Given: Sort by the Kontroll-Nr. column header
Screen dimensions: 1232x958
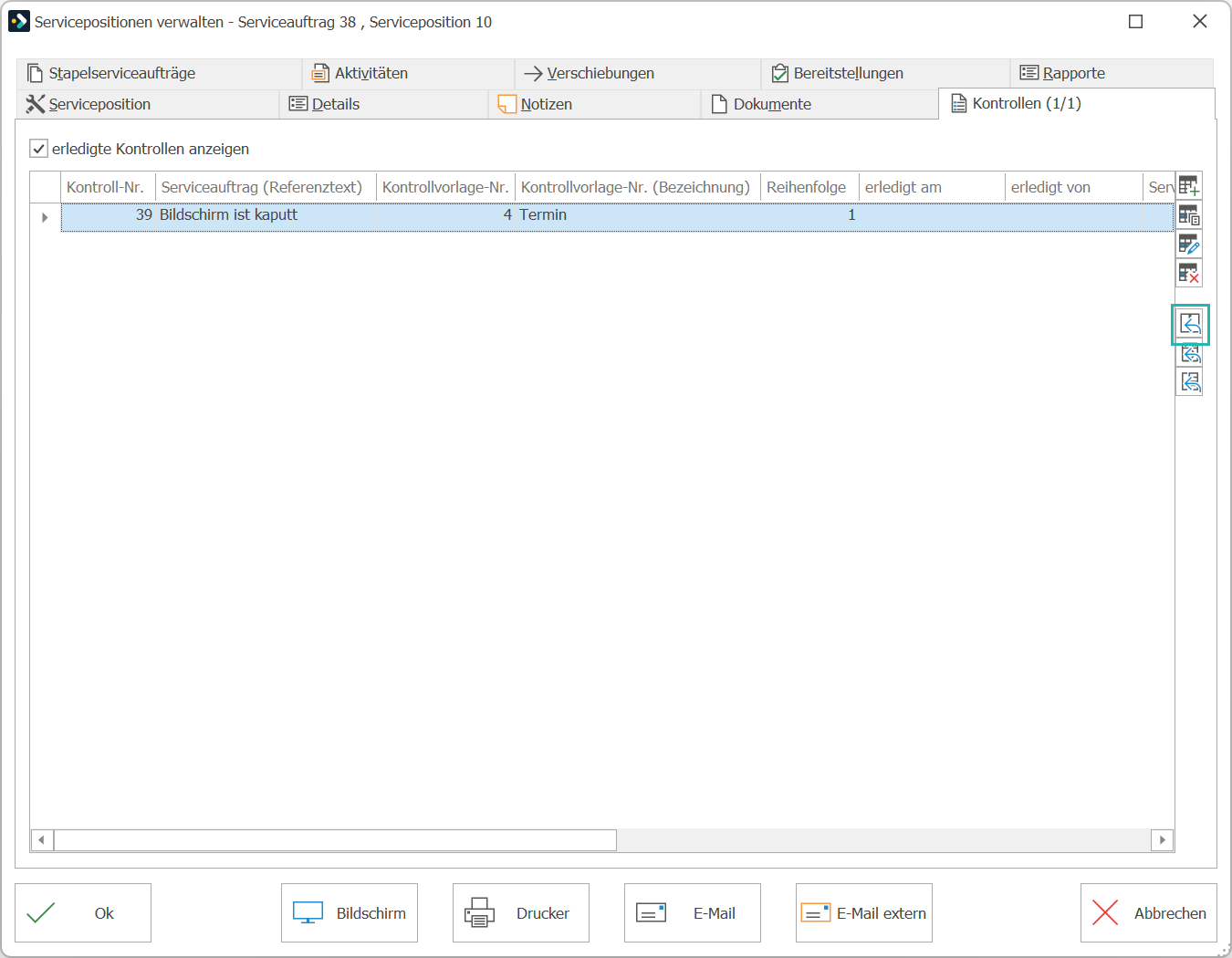Looking at the screenshot, I should (108, 187).
